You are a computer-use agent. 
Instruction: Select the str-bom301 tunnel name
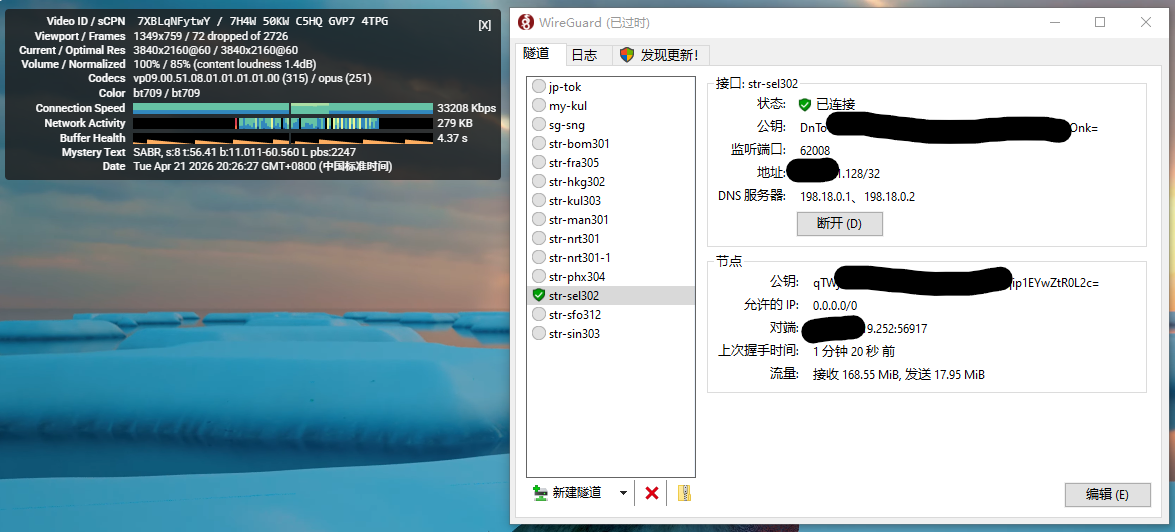pyautogui.click(x=579, y=144)
